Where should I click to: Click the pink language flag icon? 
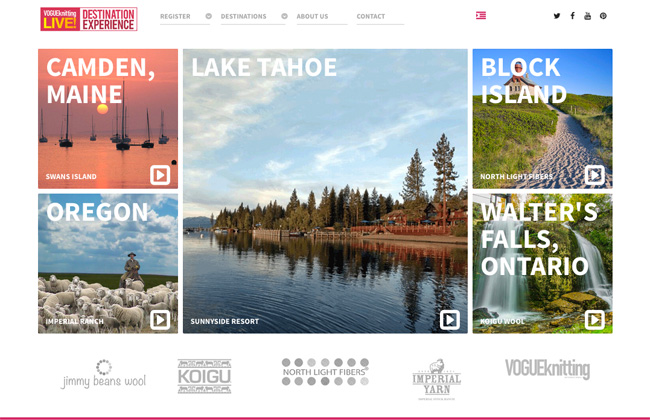coord(481,16)
